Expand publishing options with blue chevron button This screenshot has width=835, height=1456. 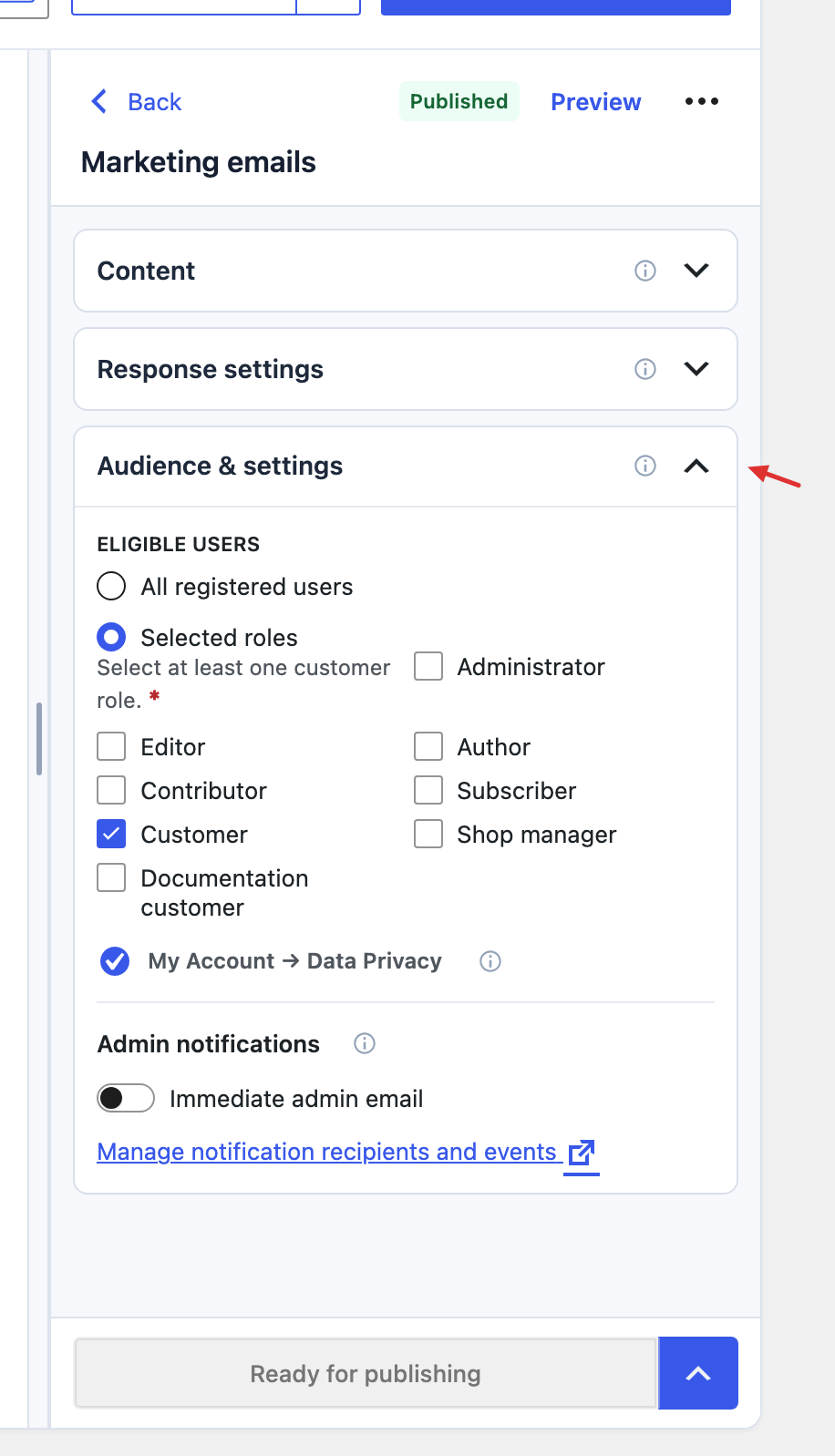[x=698, y=1373]
